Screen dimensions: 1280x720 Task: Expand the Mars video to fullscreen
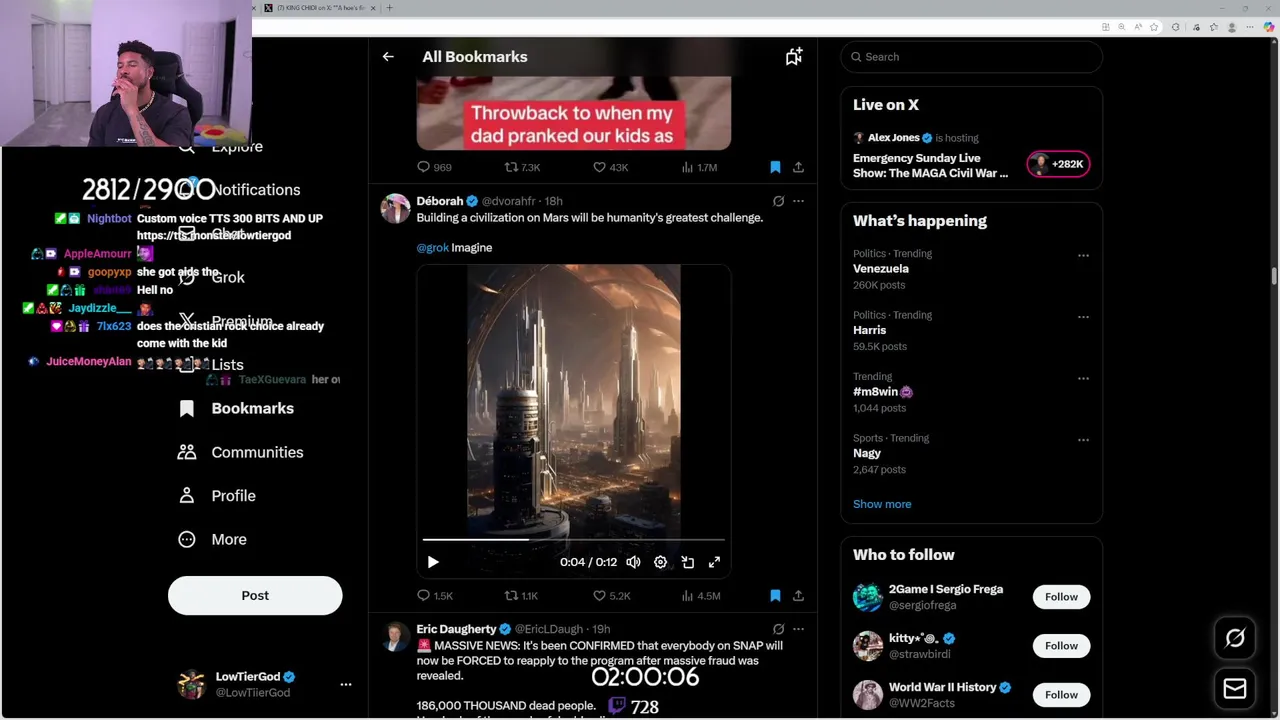pyautogui.click(x=714, y=562)
